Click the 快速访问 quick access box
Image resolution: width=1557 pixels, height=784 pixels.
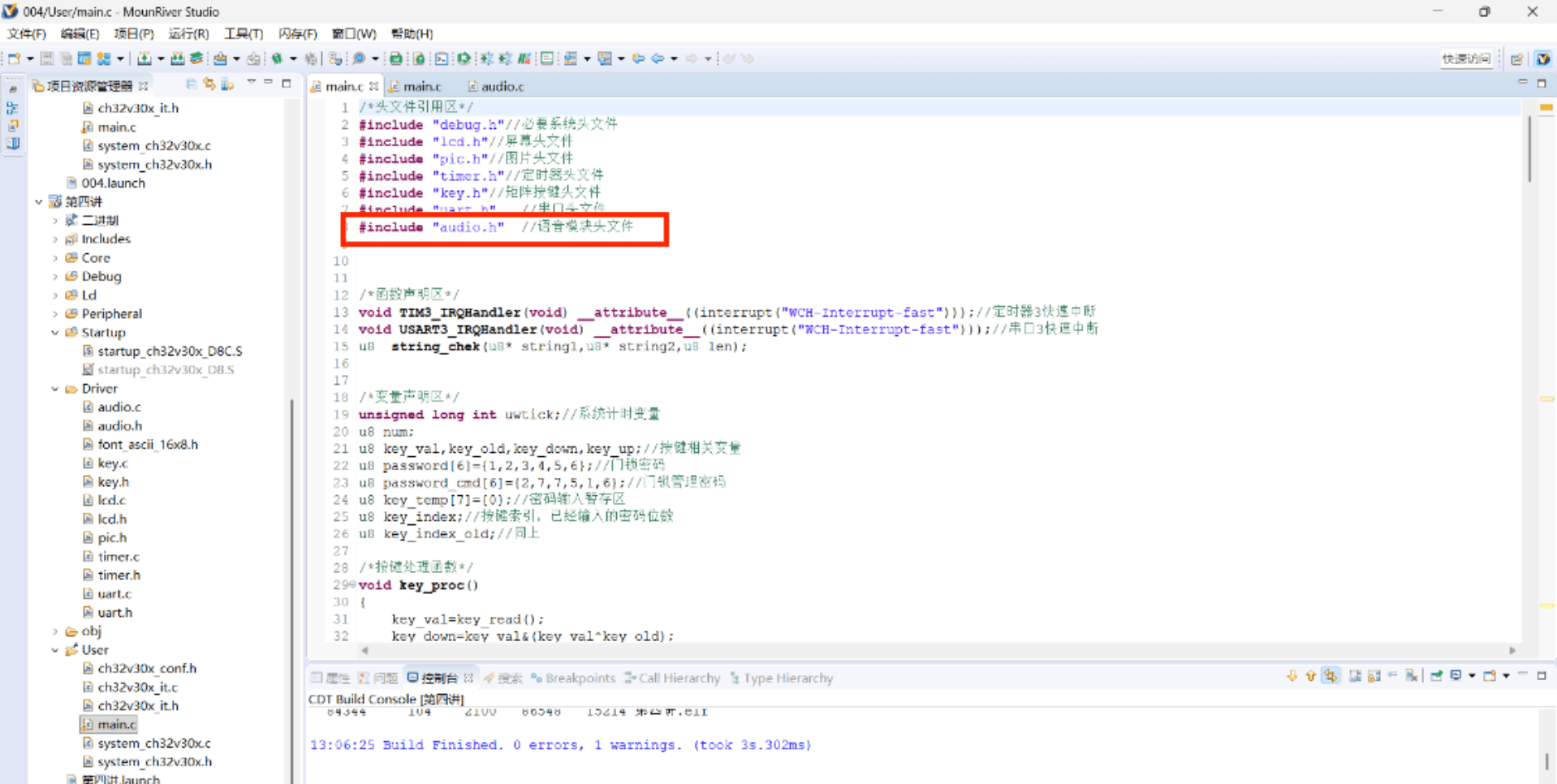tap(1465, 58)
